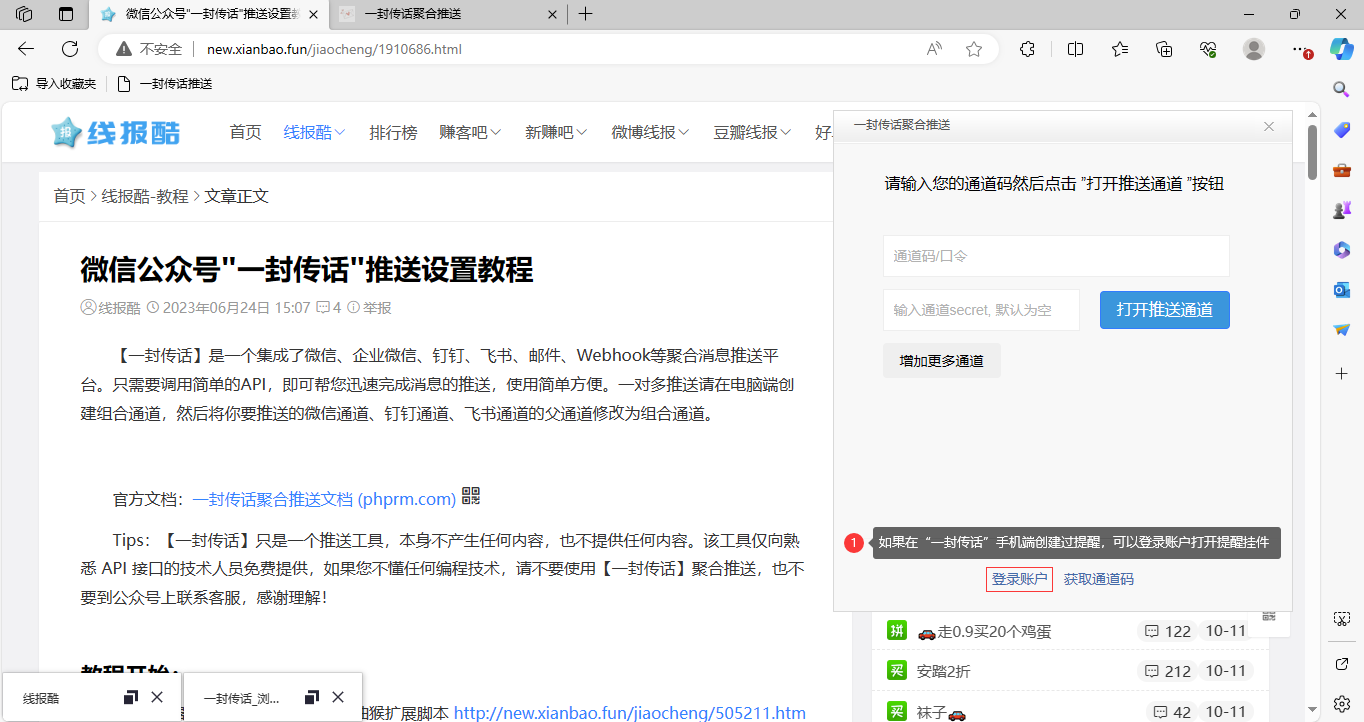Close the 一封传话聚合推送 popup panel
Image resolution: width=1364 pixels, height=722 pixels.
[1269, 126]
